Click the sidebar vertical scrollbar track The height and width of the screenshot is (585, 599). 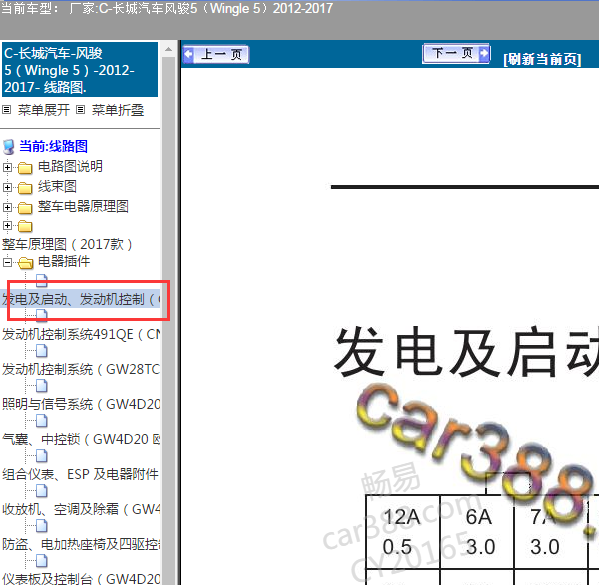pos(168,320)
